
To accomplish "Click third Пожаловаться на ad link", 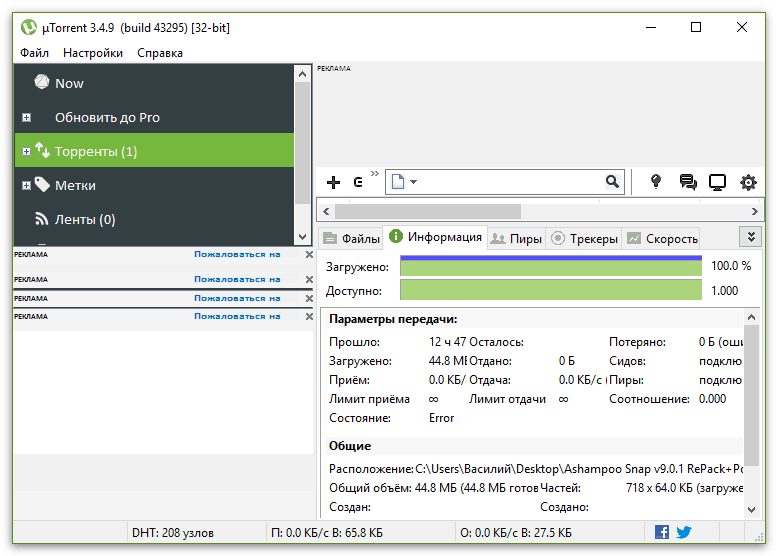I will pos(237,298).
